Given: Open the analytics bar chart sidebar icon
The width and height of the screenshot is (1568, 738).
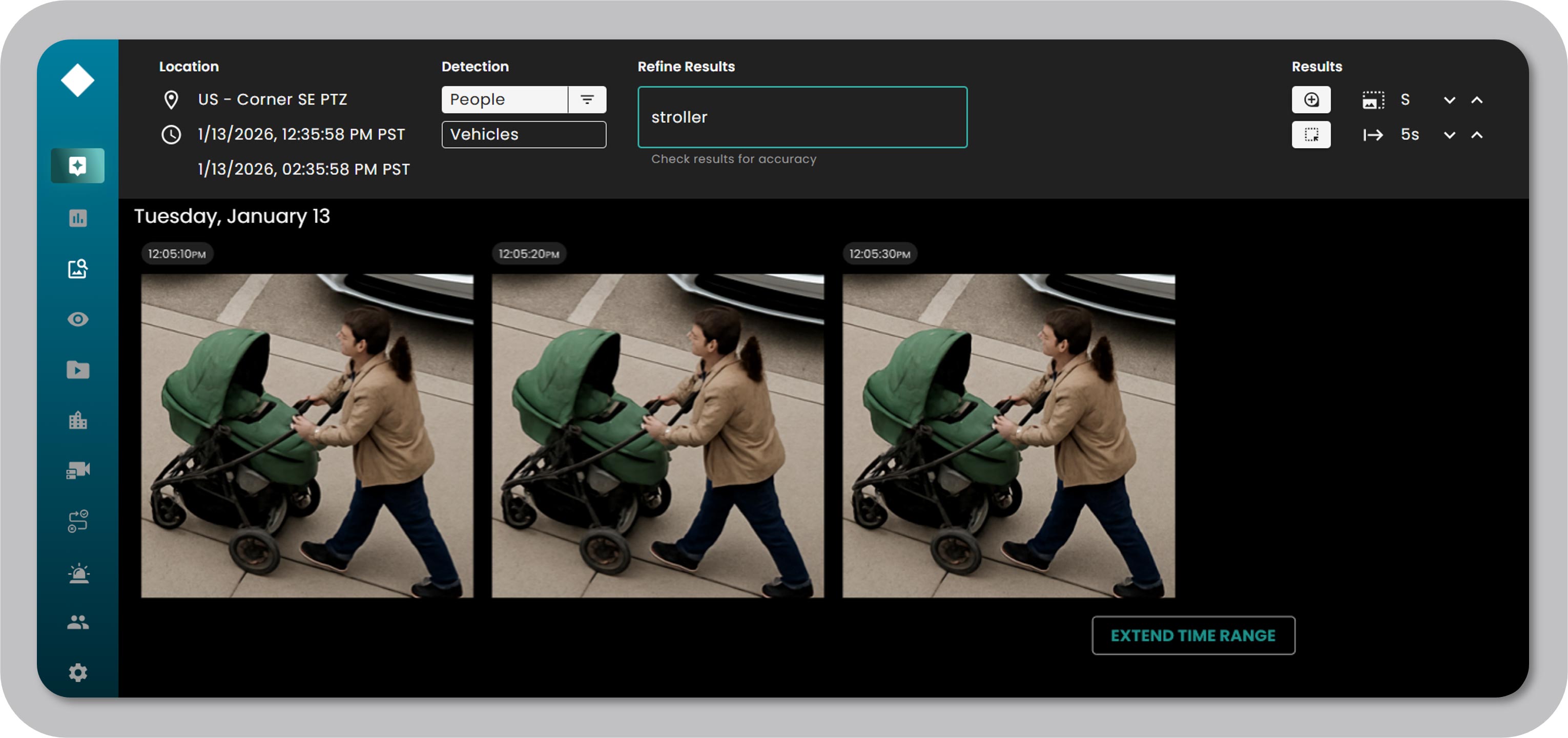Looking at the screenshot, I should [x=77, y=217].
